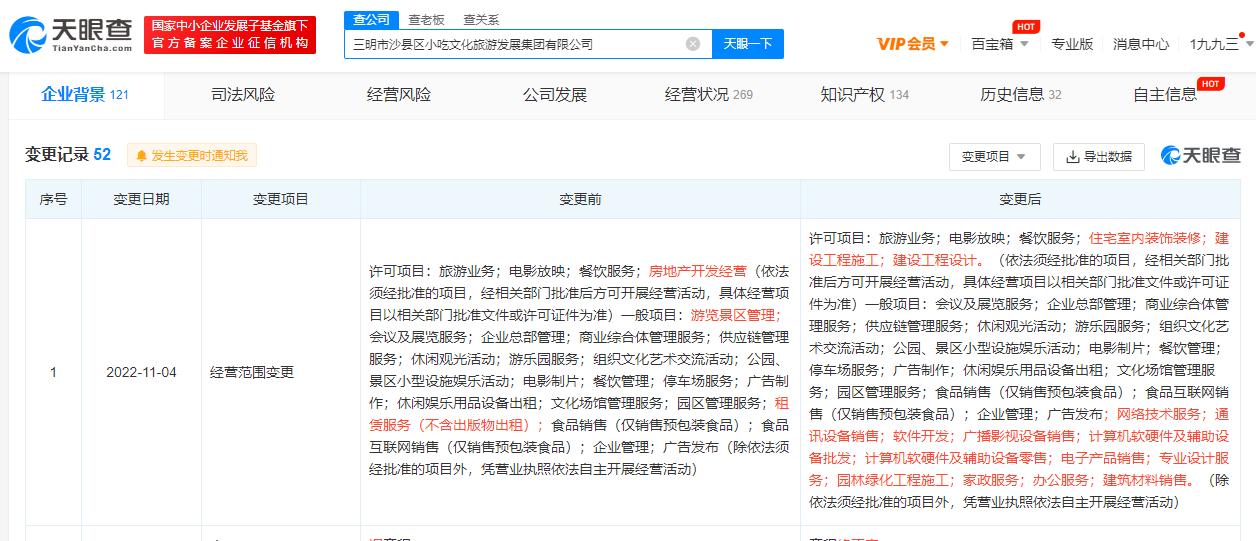Open the 知识产权 tab
Screen dimensions: 1256x541
pyautogui.click(x=865, y=95)
